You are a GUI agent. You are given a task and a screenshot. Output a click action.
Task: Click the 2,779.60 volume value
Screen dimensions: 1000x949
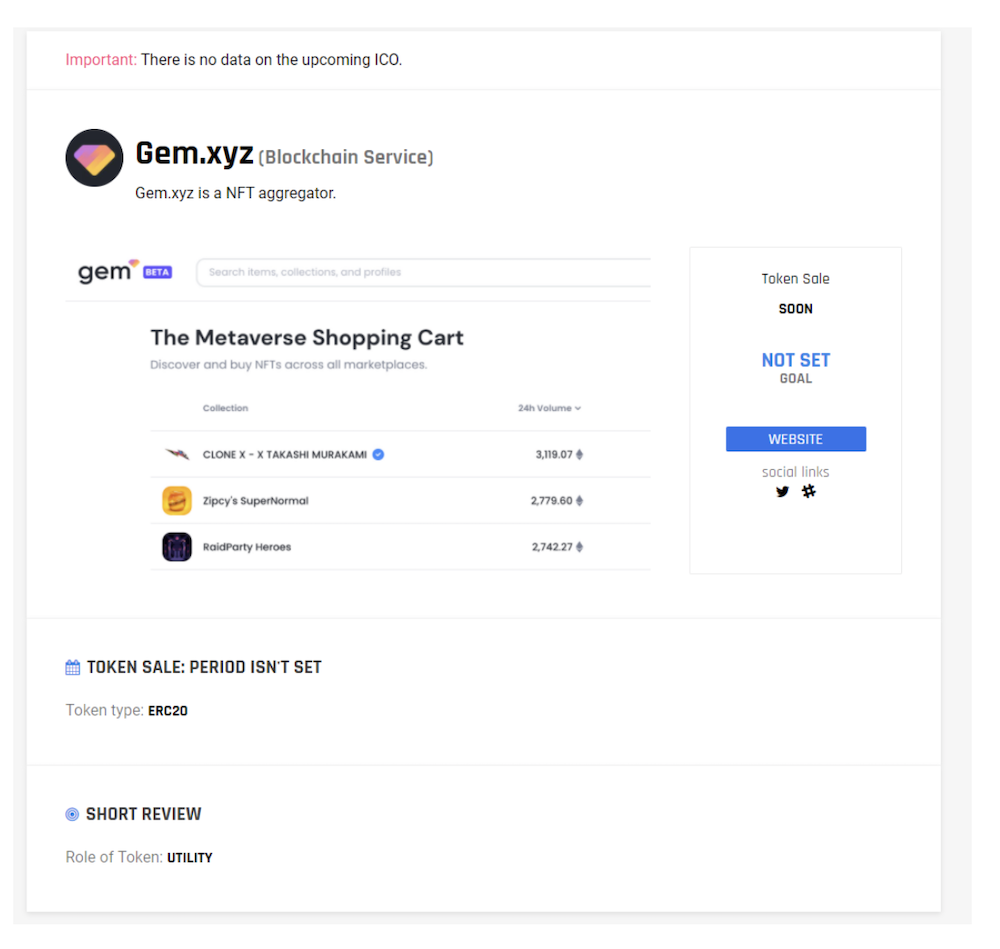tap(551, 501)
